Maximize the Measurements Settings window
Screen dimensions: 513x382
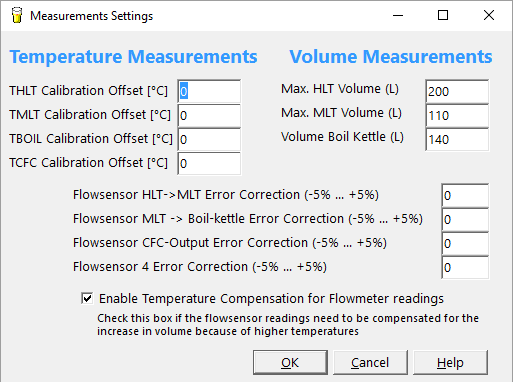[443, 15]
